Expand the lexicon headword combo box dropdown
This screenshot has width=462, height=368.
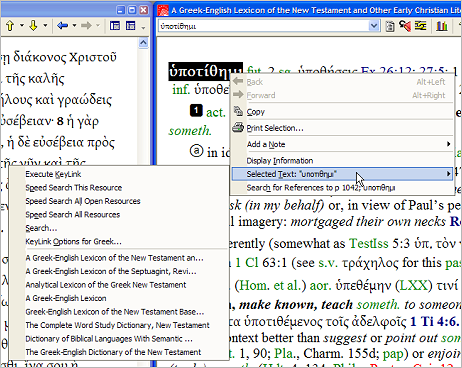[374, 26]
